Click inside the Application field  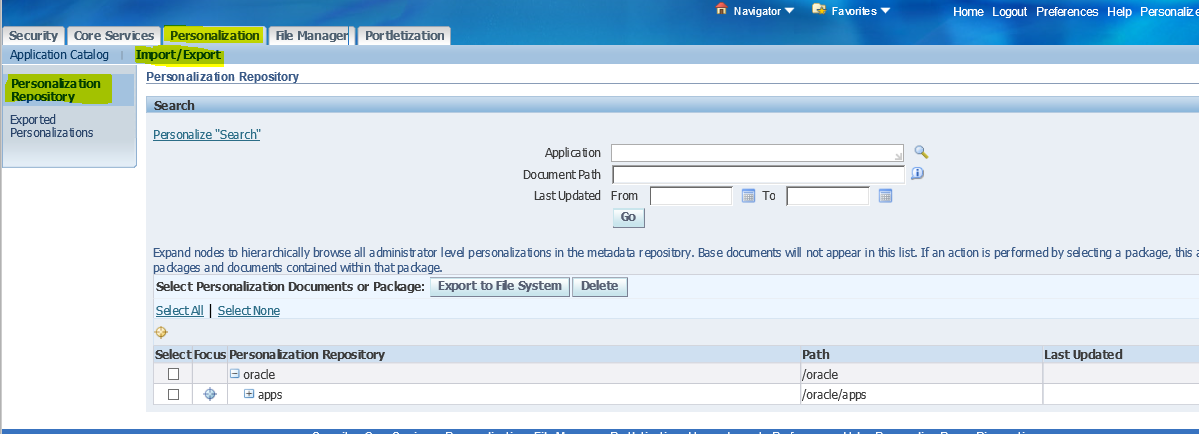click(757, 153)
